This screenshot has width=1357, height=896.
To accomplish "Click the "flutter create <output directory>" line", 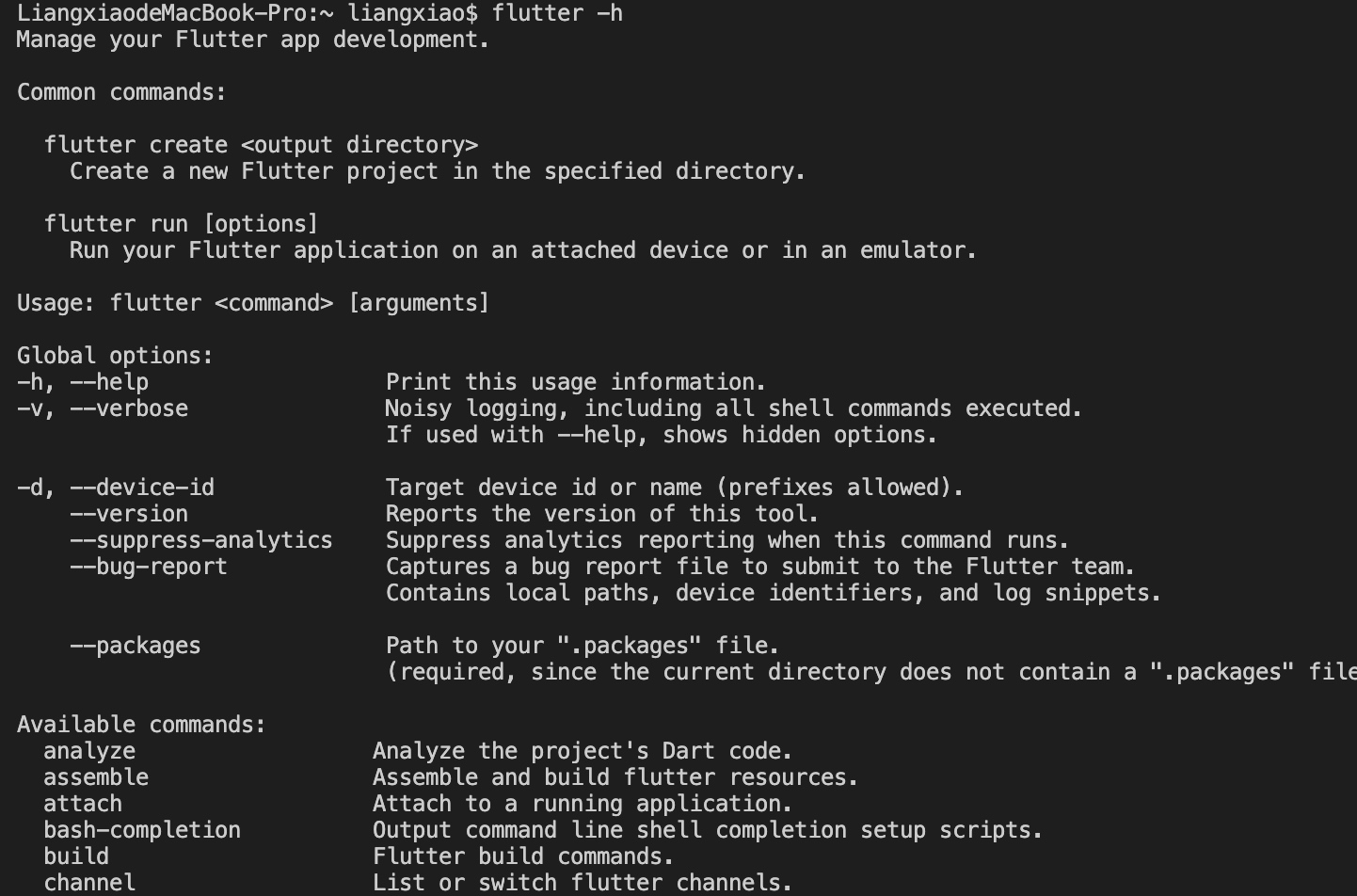I will click(261, 145).
